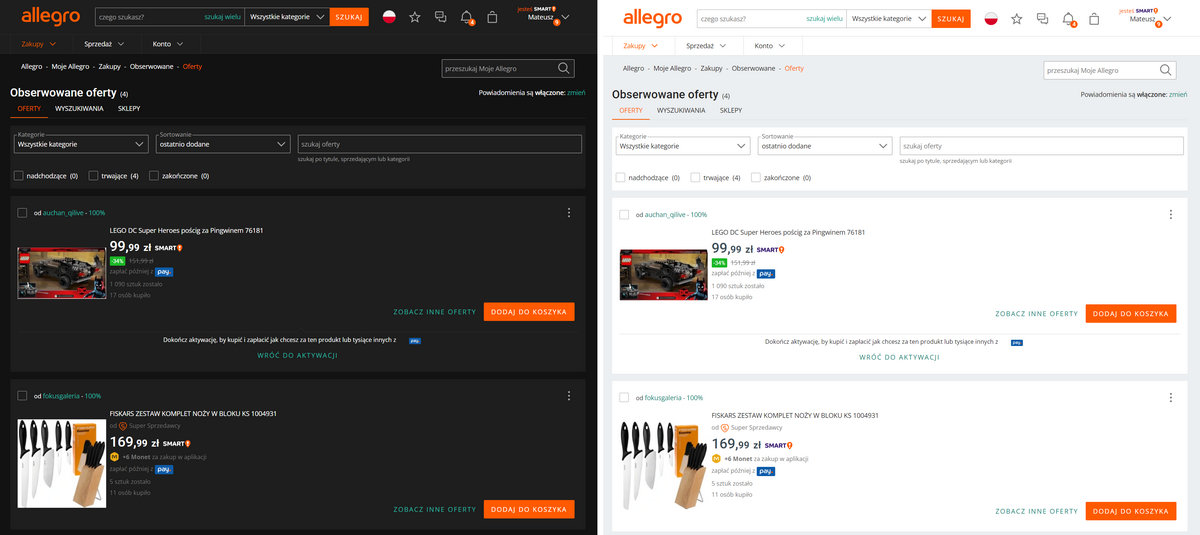Tick trwające checkbox in light theme
This screenshot has width=1200, height=535.
(695, 177)
